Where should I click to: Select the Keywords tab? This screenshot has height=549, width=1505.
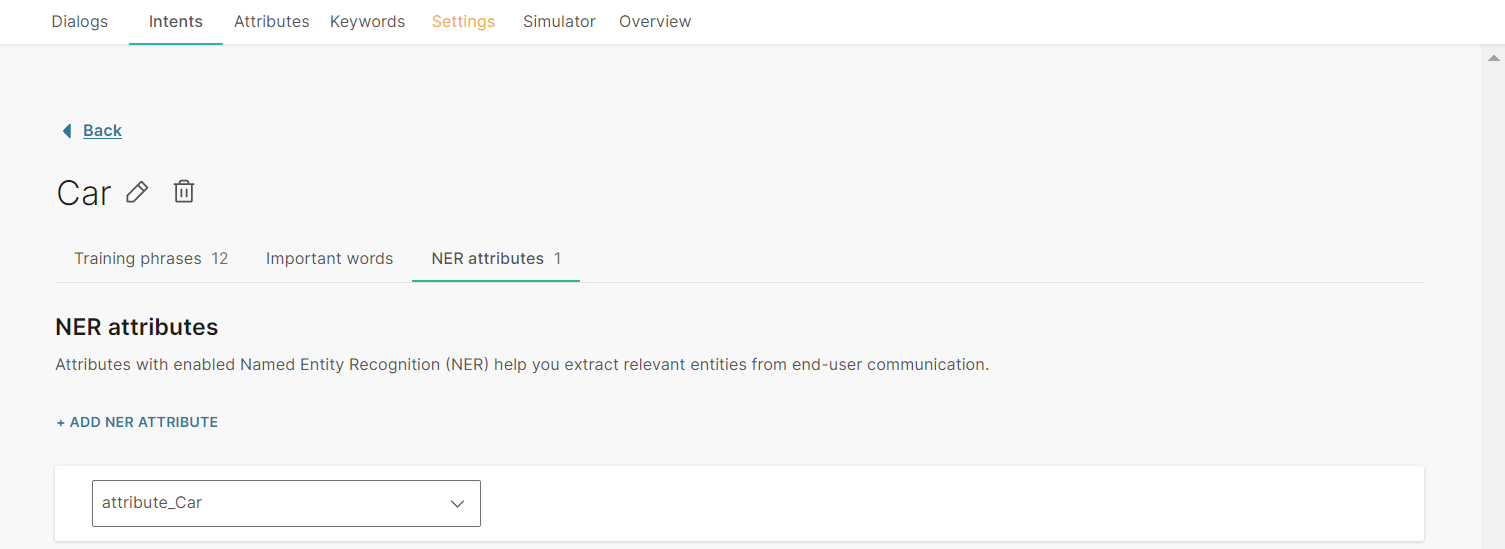pyautogui.click(x=368, y=21)
